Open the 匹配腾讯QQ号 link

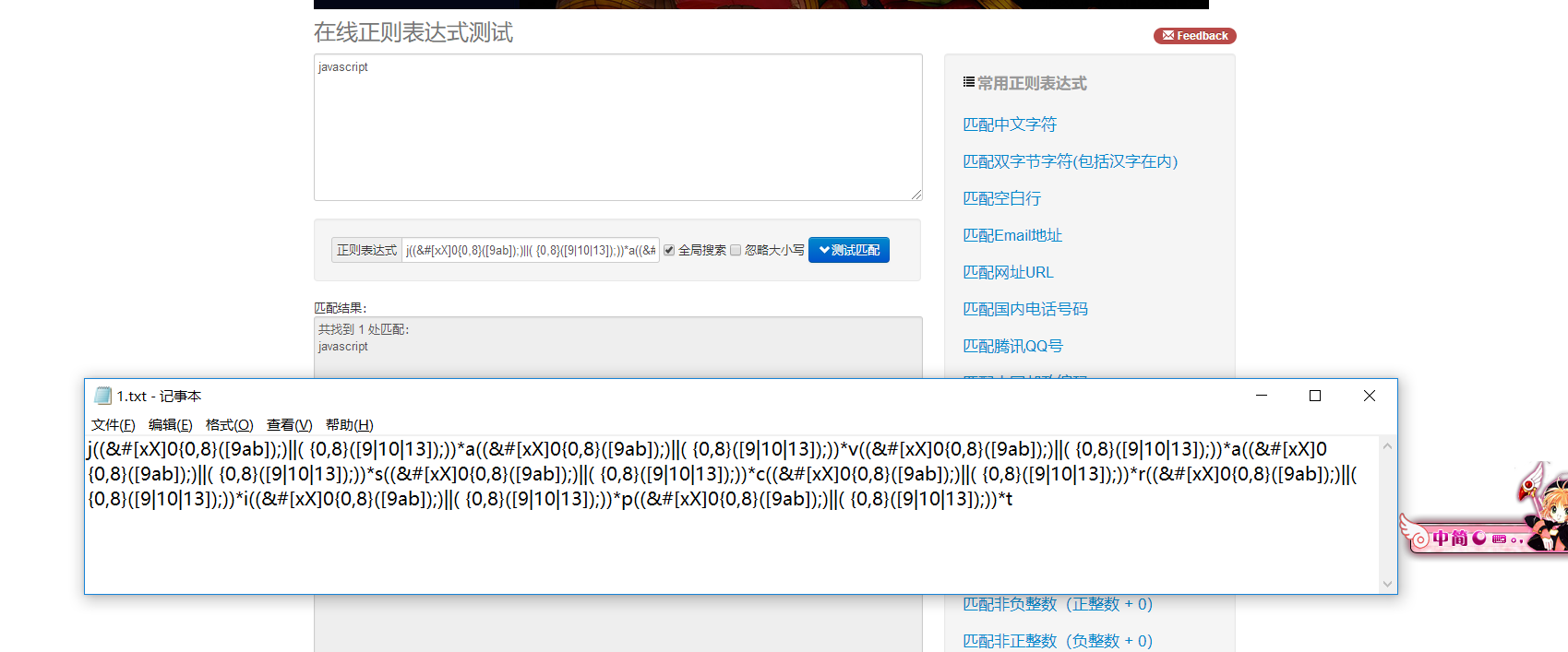[1012, 346]
